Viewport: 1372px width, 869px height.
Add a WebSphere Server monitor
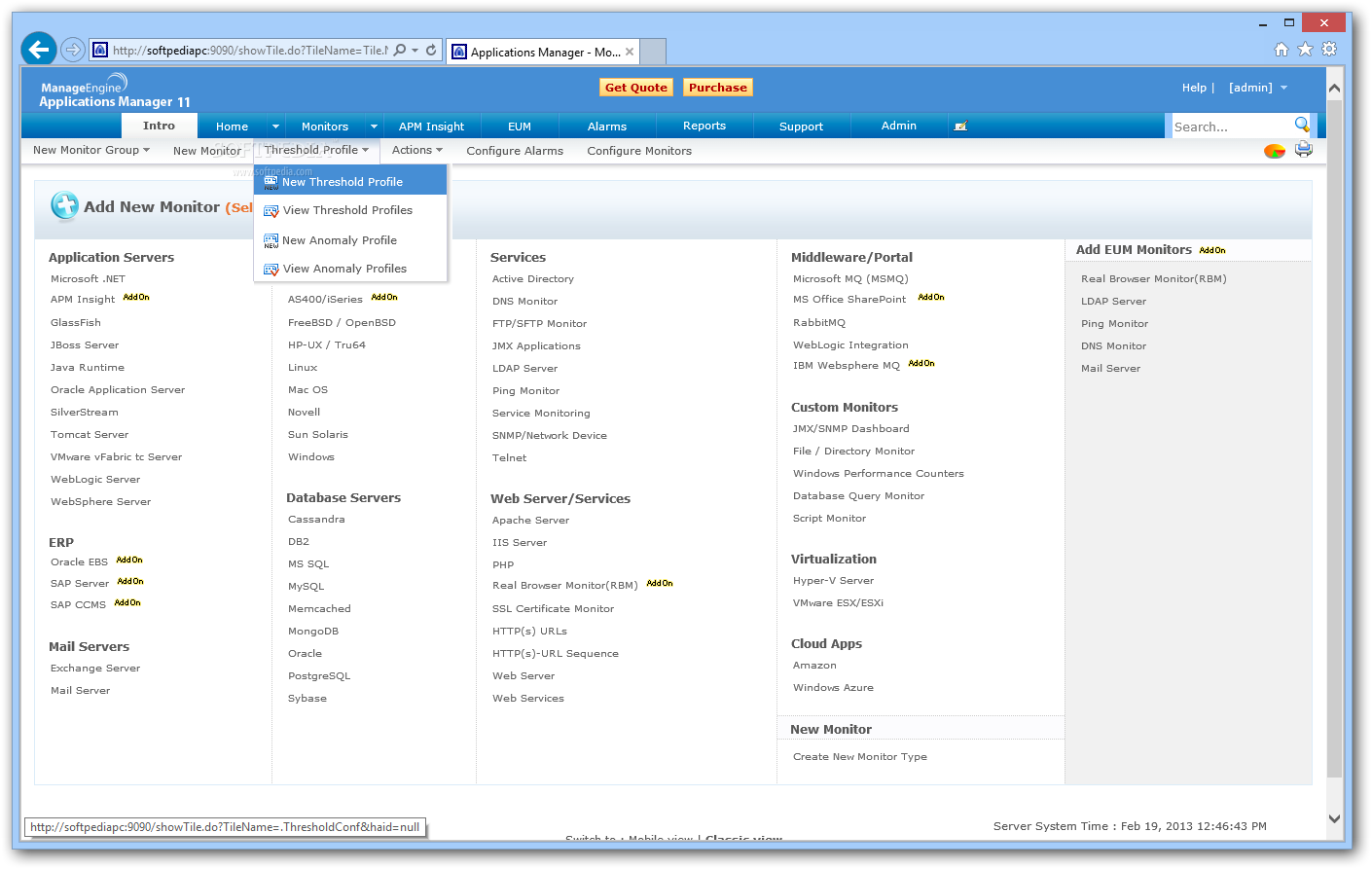click(x=100, y=502)
